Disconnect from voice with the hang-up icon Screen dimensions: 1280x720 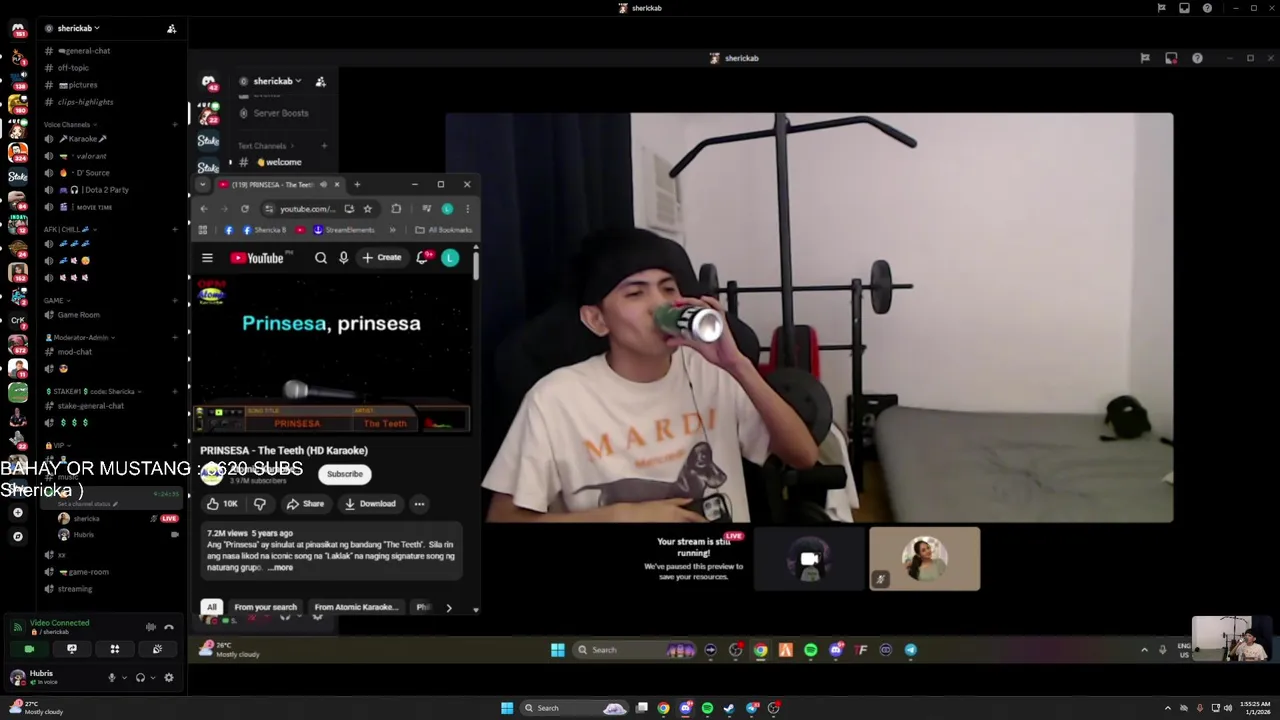coord(169,627)
